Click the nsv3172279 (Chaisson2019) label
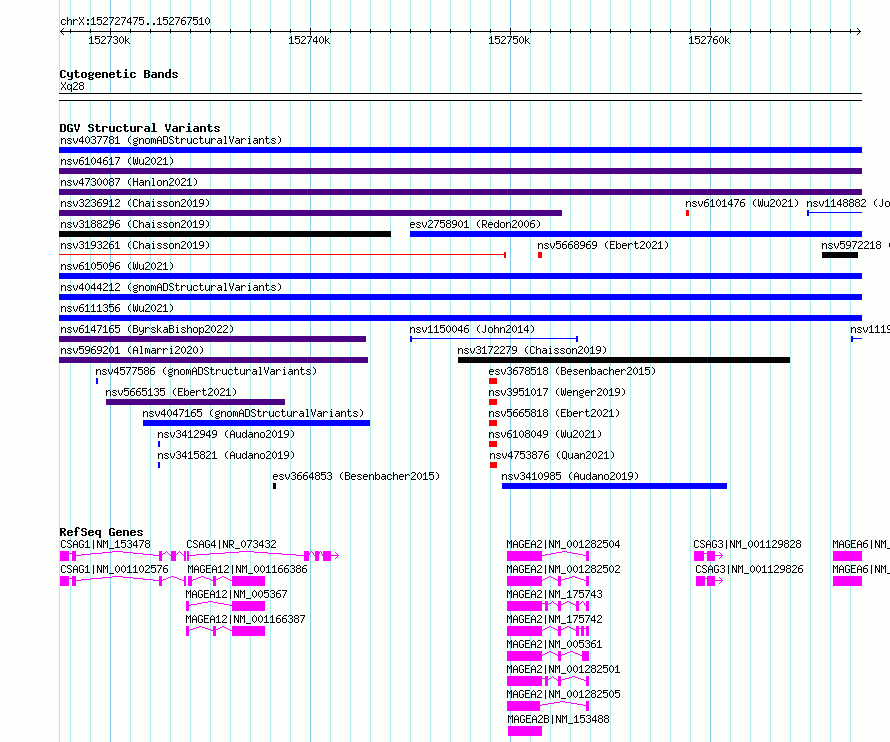Image resolution: width=890 pixels, height=742 pixels. (x=532, y=350)
